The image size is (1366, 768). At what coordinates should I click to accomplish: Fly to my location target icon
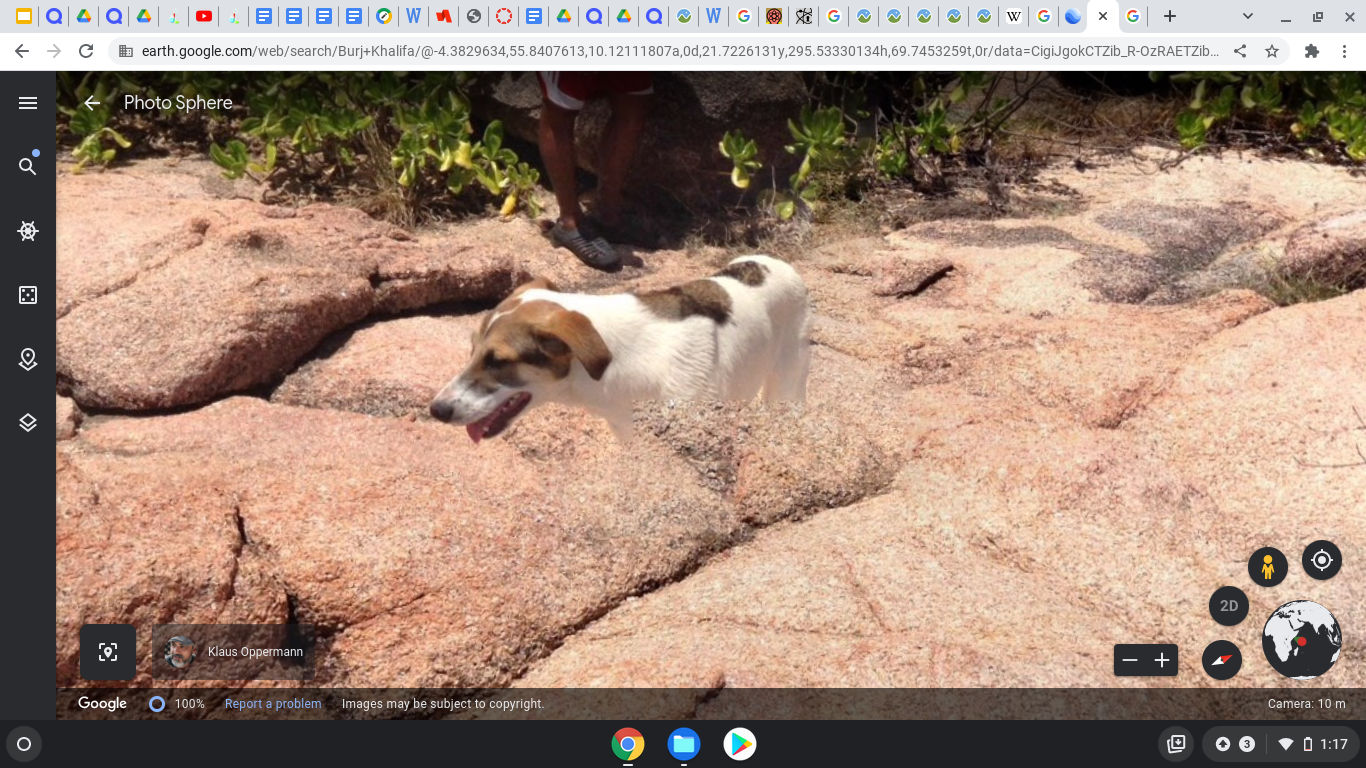coord(1321,560)
